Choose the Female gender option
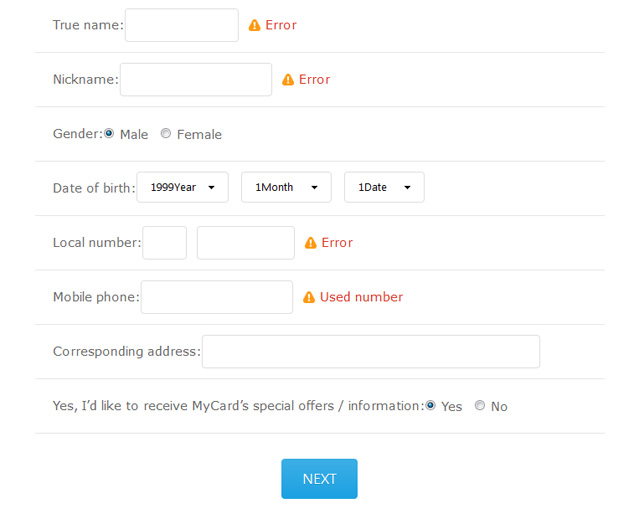Image resolution: width=639 pixels, height=524 pixels. click(x=165, y=133)
